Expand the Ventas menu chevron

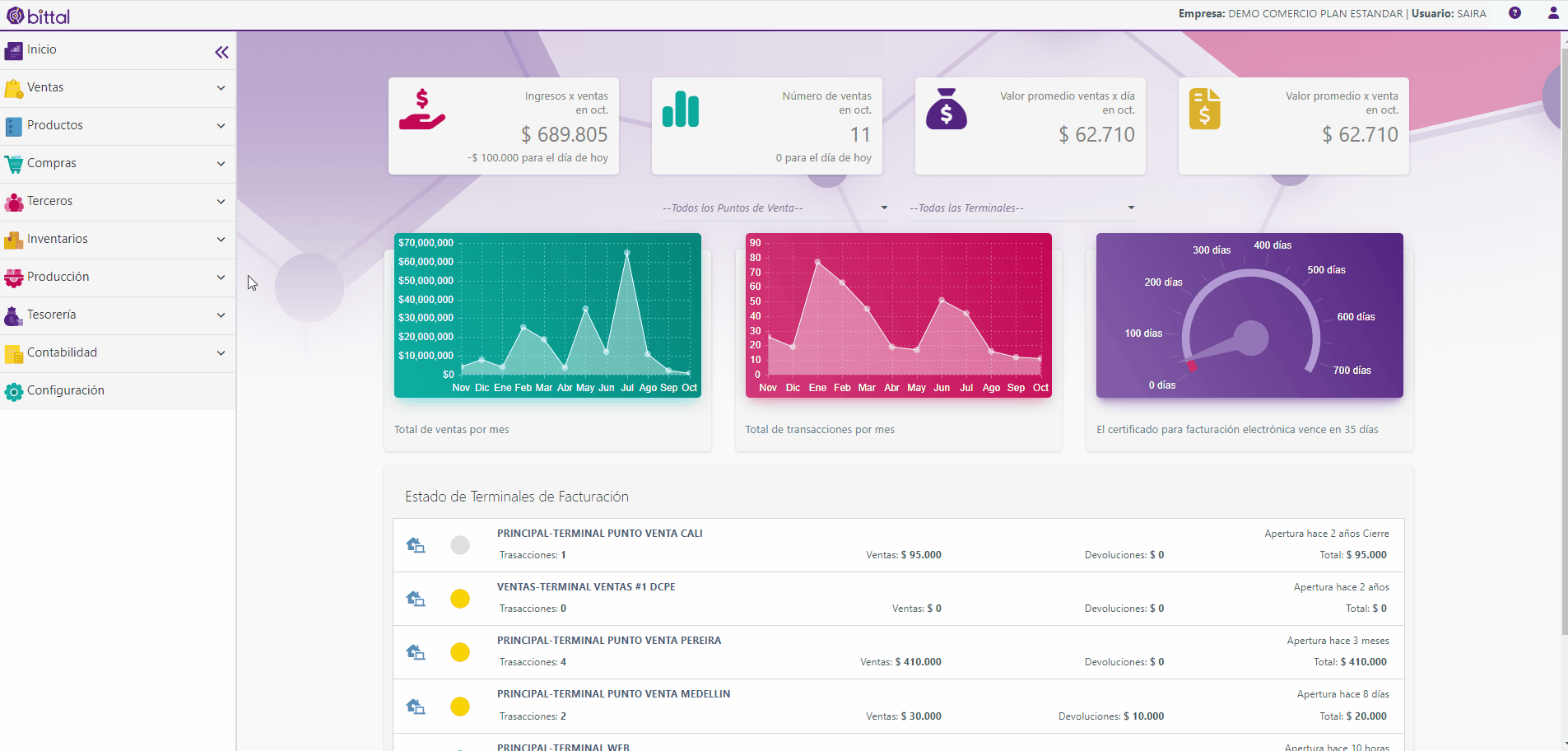[221, 88]
